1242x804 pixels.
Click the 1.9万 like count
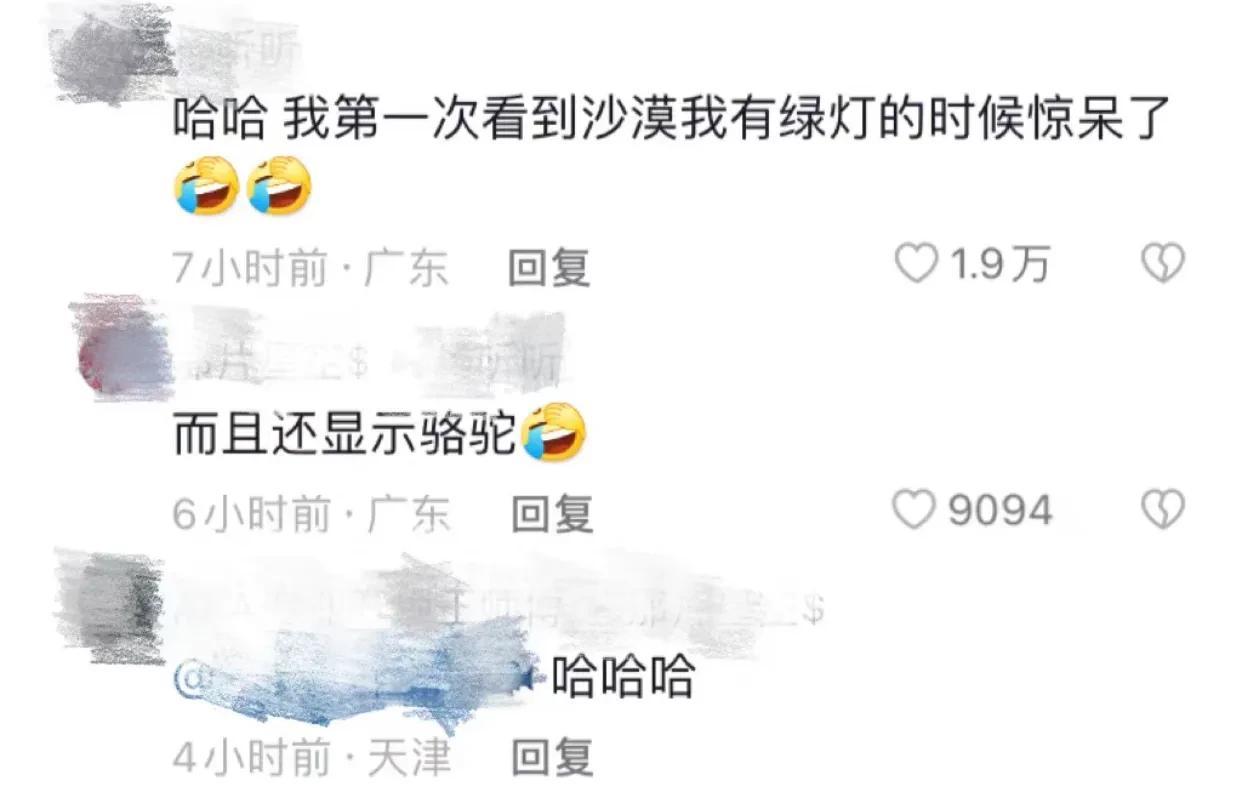pos(999,265)
